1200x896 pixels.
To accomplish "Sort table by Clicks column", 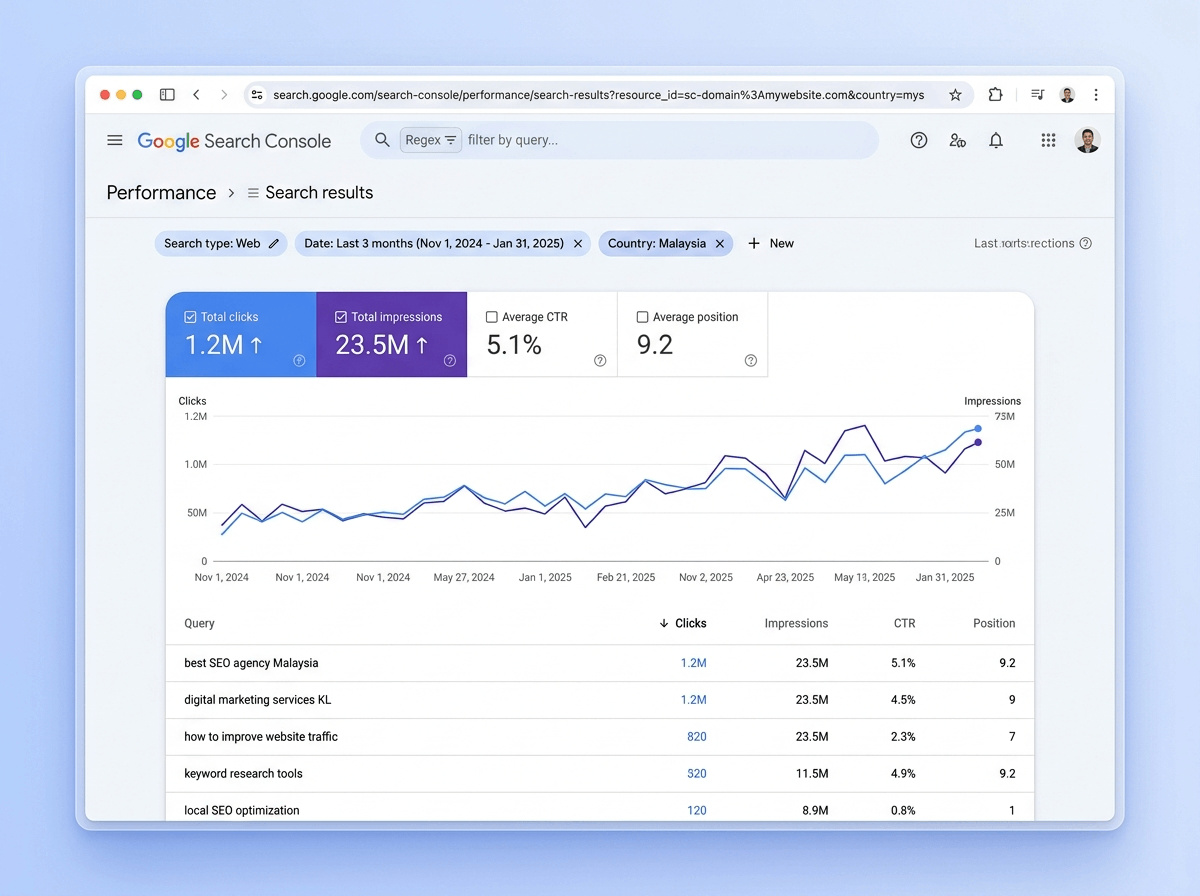I will 683,623.
